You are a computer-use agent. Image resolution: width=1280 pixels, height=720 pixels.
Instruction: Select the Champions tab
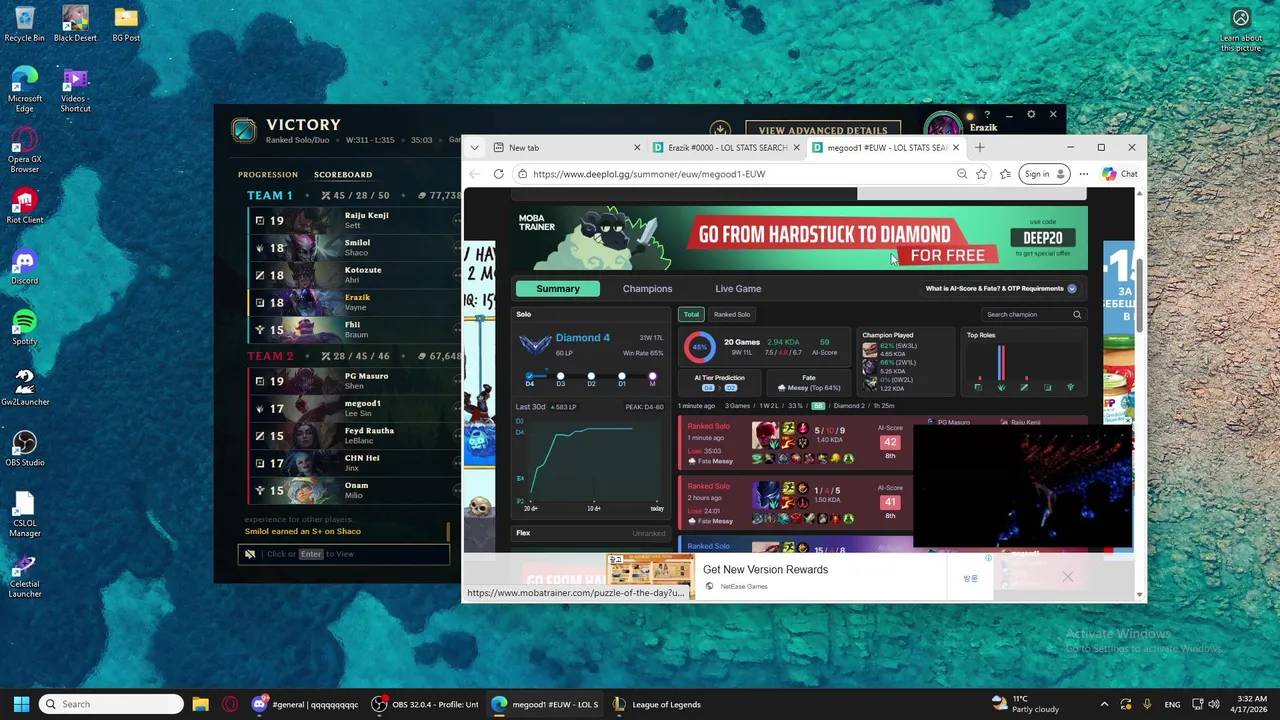click(x=647, y=288)
